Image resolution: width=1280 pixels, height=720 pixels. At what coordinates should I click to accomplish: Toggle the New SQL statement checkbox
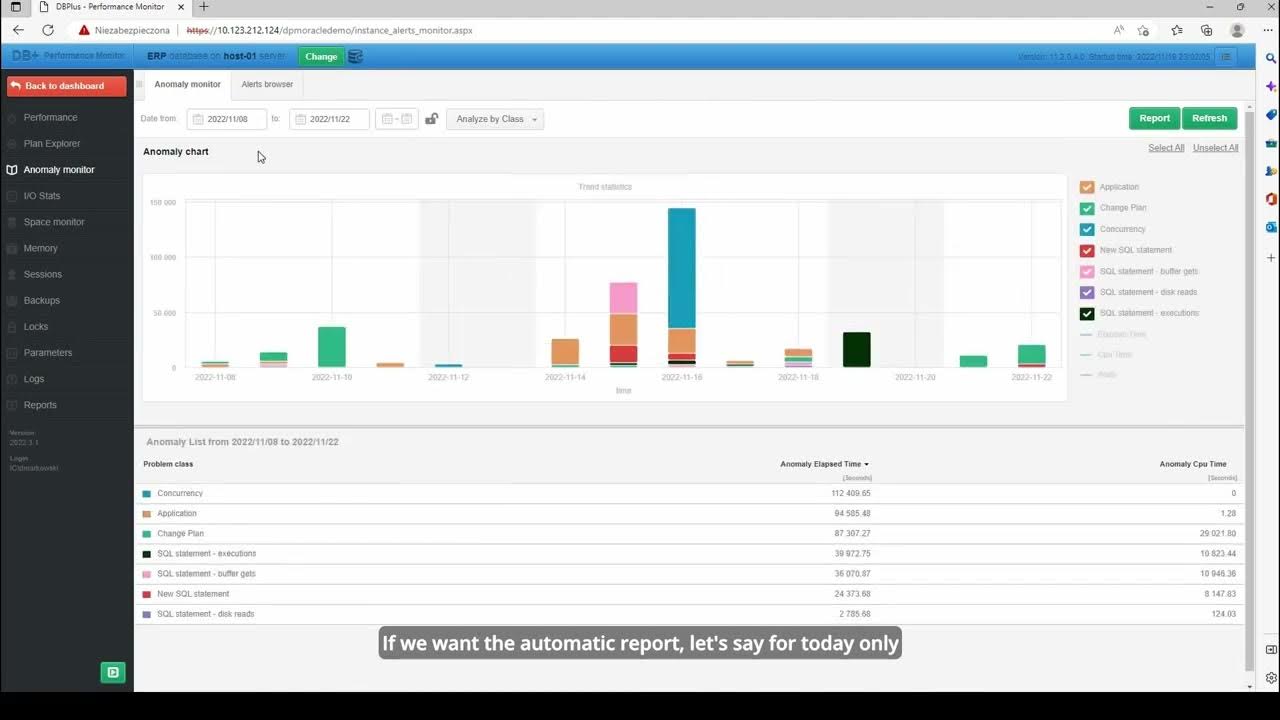[x=1086, y=249]
